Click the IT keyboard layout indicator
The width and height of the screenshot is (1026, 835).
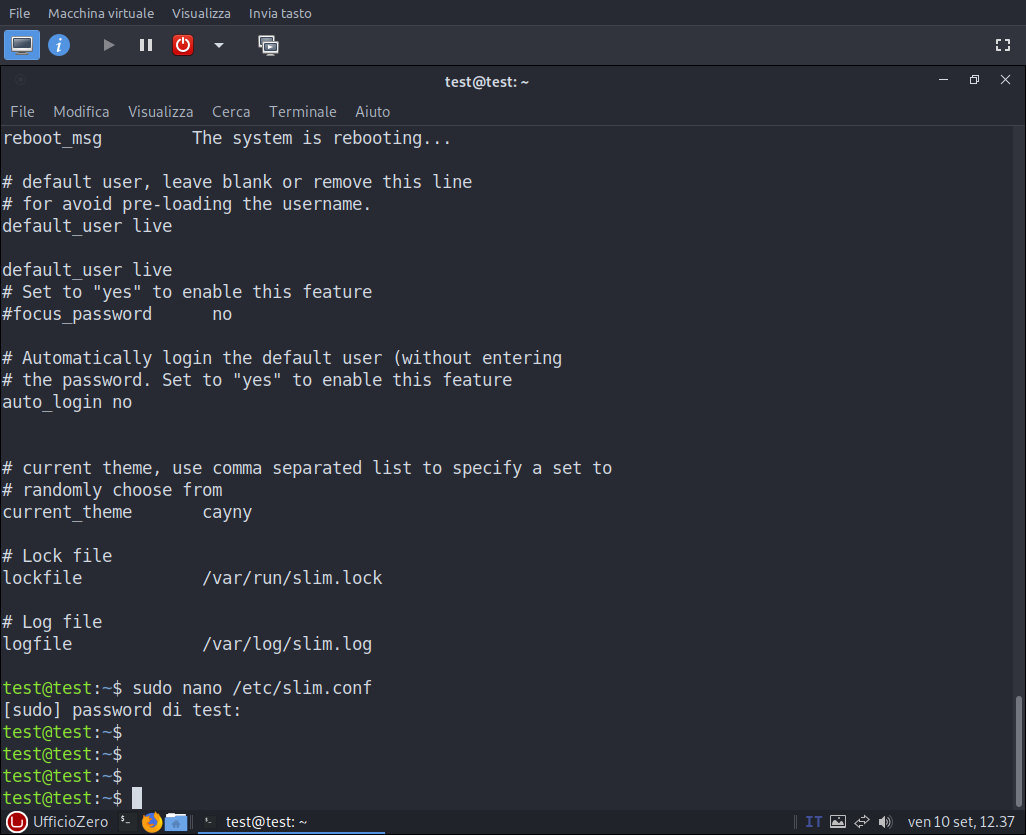coord(813,822)
